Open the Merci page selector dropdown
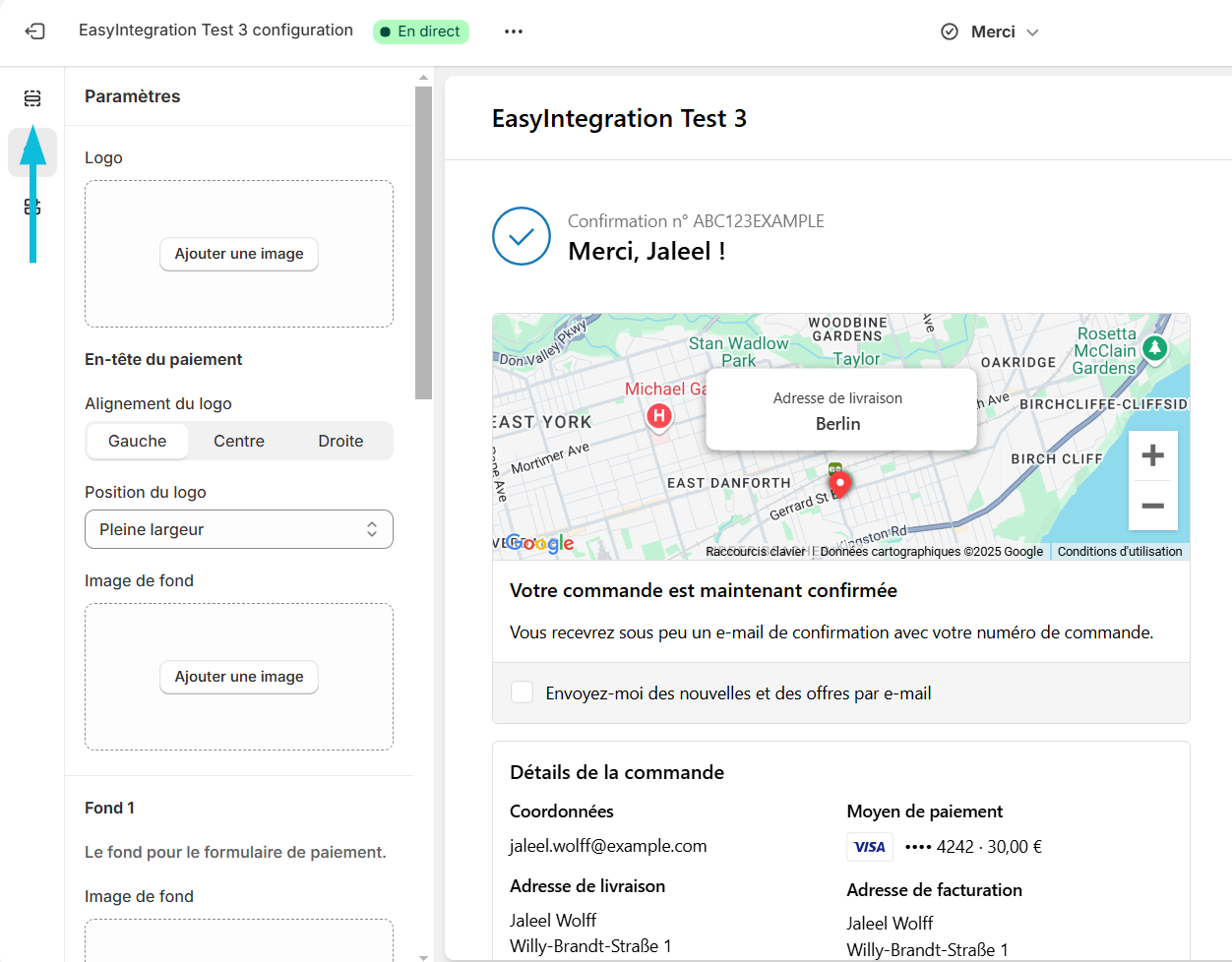This screenshot has width=1232, height=962. click(991, 31)
